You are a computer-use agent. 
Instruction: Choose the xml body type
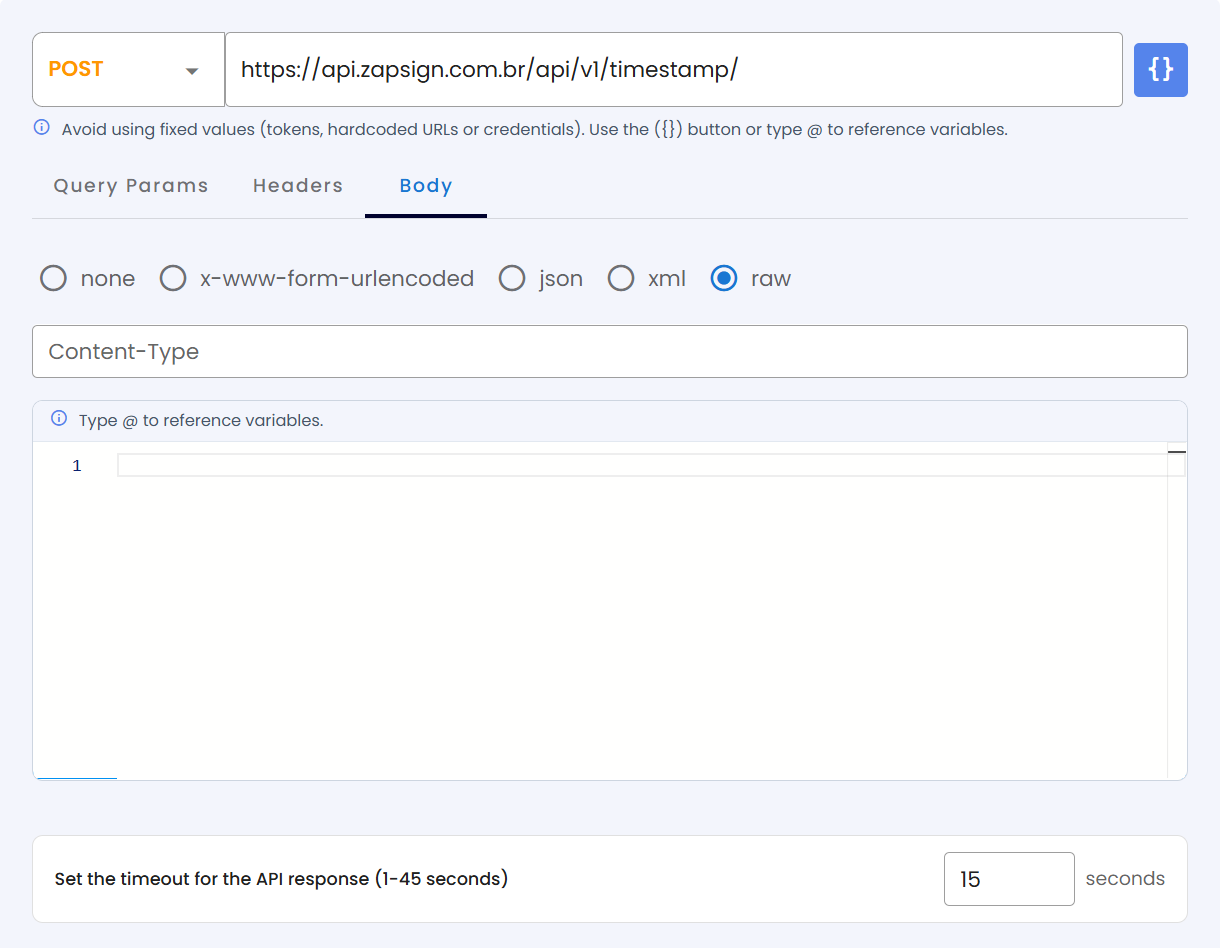[x=621, y=278]
